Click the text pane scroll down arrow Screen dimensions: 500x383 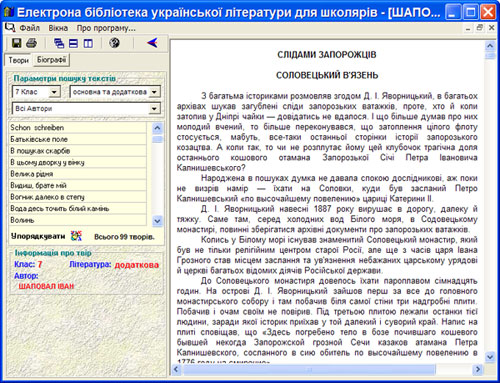(x=490, y=357)
